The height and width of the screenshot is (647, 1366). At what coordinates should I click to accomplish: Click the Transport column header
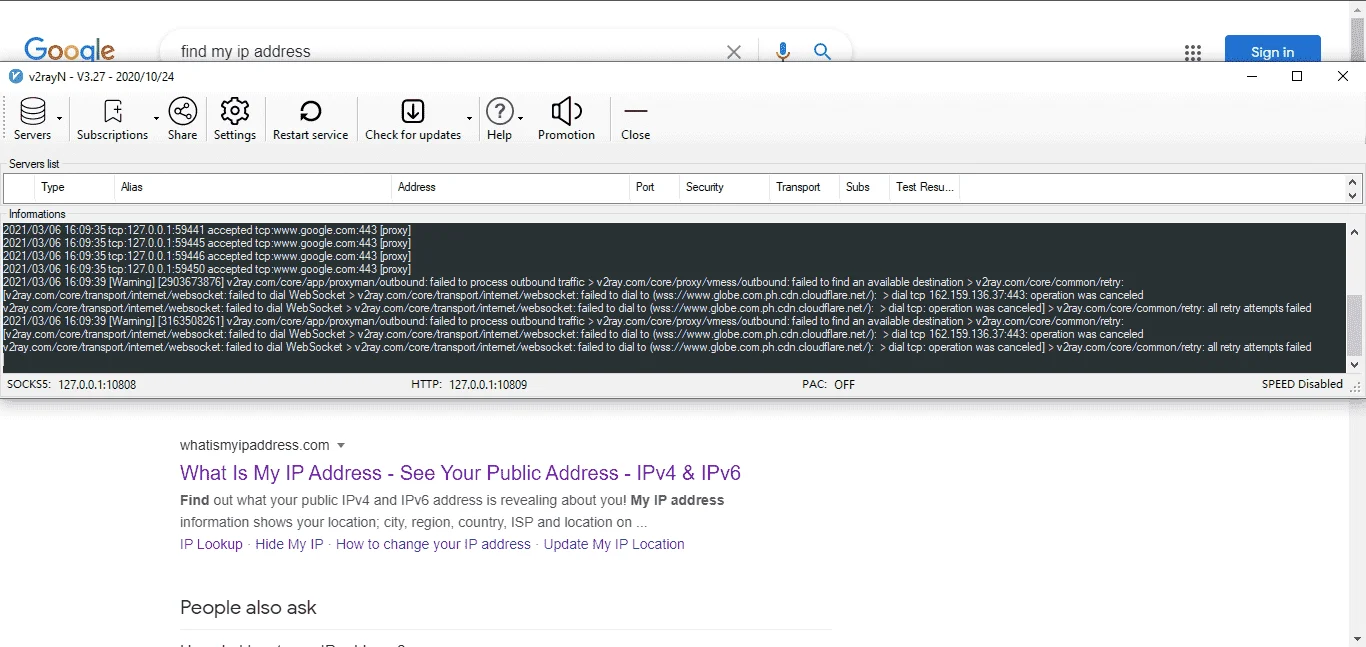coord(804,187)
